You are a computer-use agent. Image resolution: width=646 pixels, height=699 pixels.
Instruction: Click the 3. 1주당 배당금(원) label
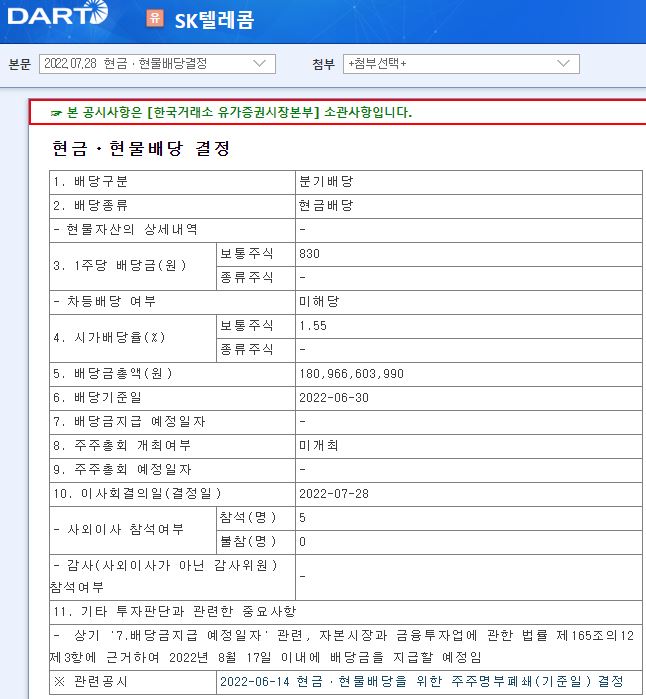tap(119, 266)
